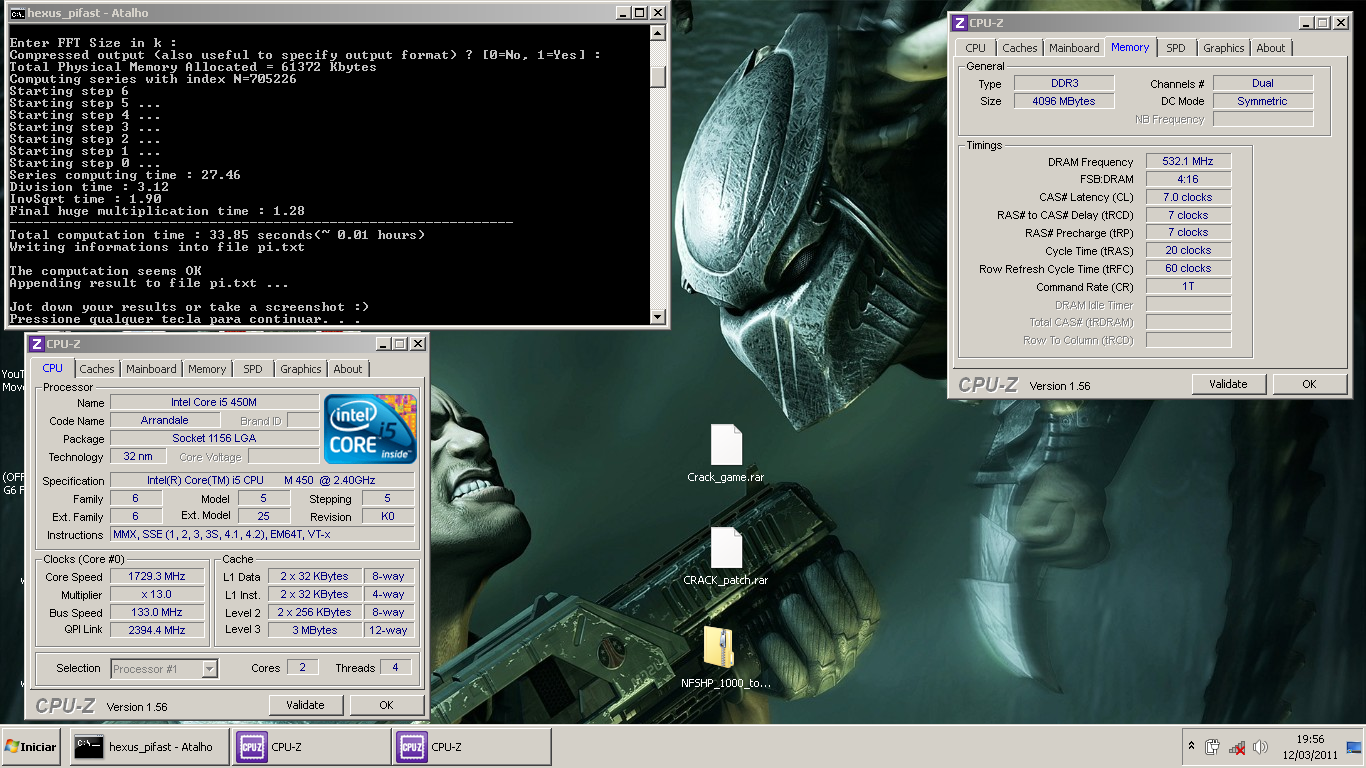Screen dimensions: 1366x768
Task: Click Core Speed value 1729.3 MHz
Action: click(157, 577)
